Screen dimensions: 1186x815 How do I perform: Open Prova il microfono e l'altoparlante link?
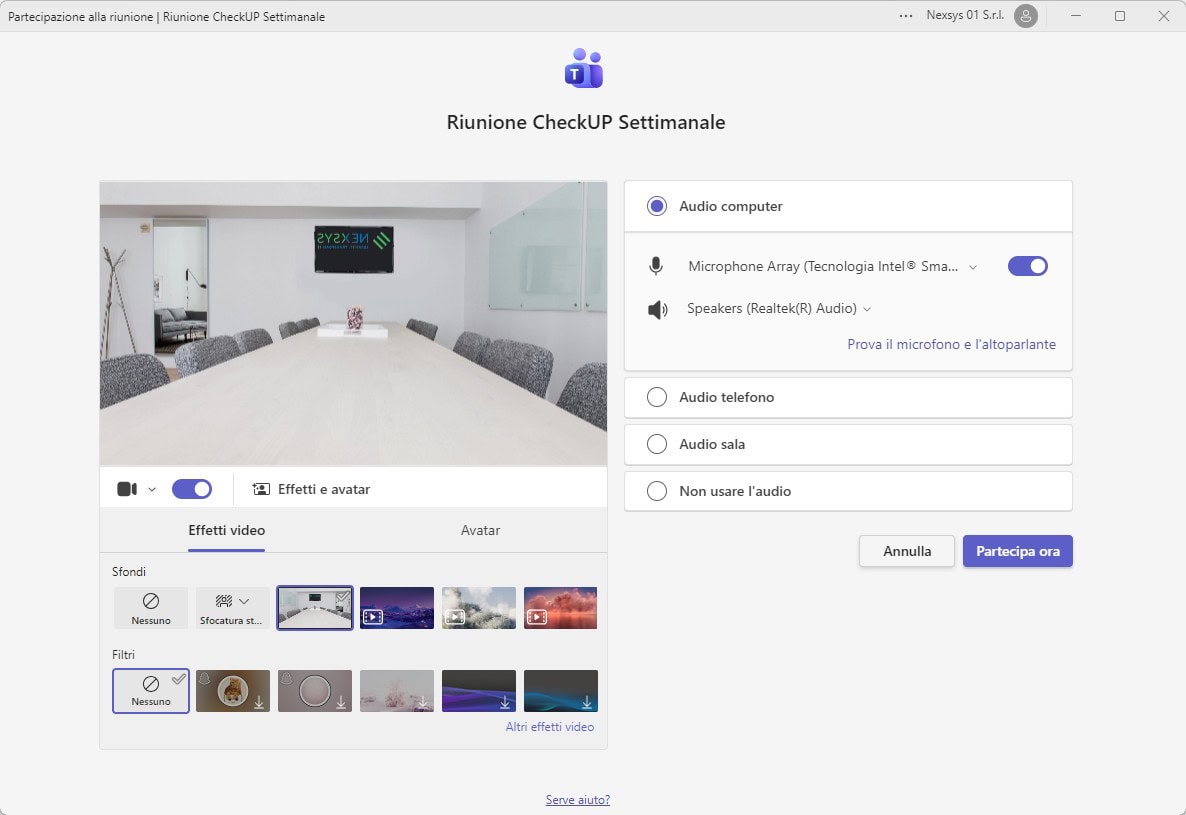952,344
